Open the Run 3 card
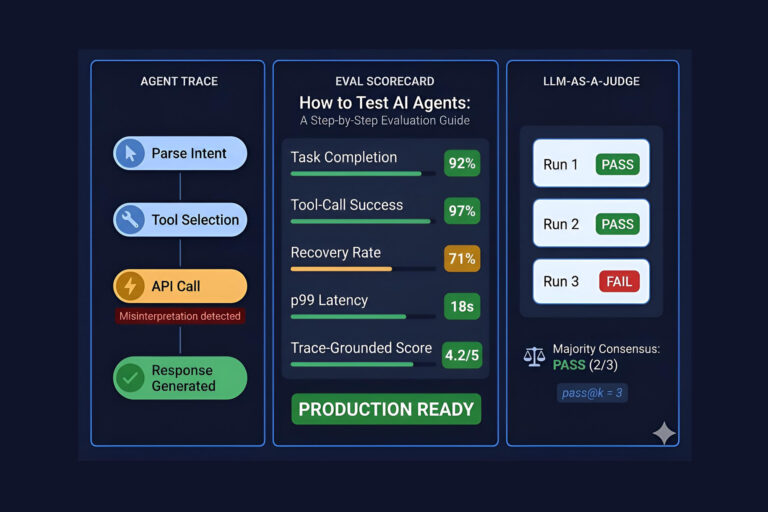This screenshot has height=512, width=768. pos(591,281)
